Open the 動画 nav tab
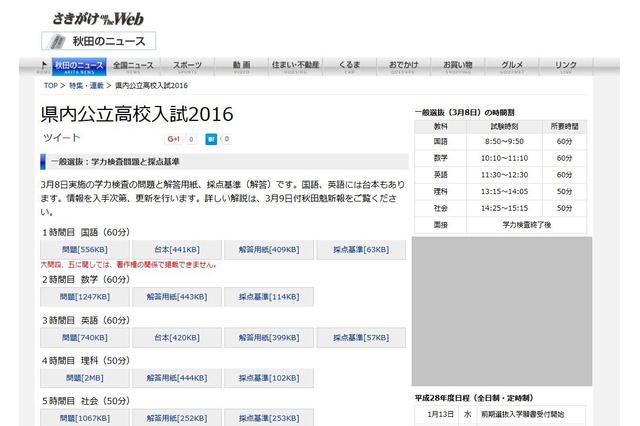640x426 pixels. click(241, 67)
